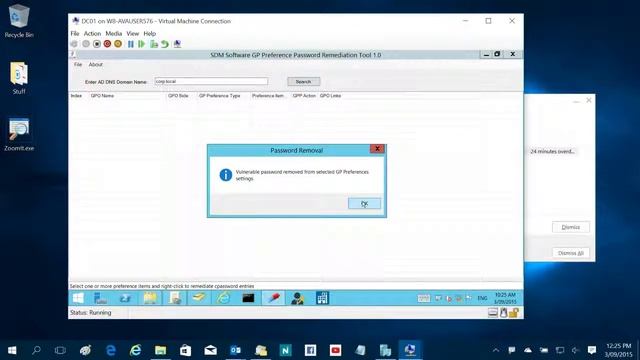Click the lock icon in VM status bar

tap(514, 313)
